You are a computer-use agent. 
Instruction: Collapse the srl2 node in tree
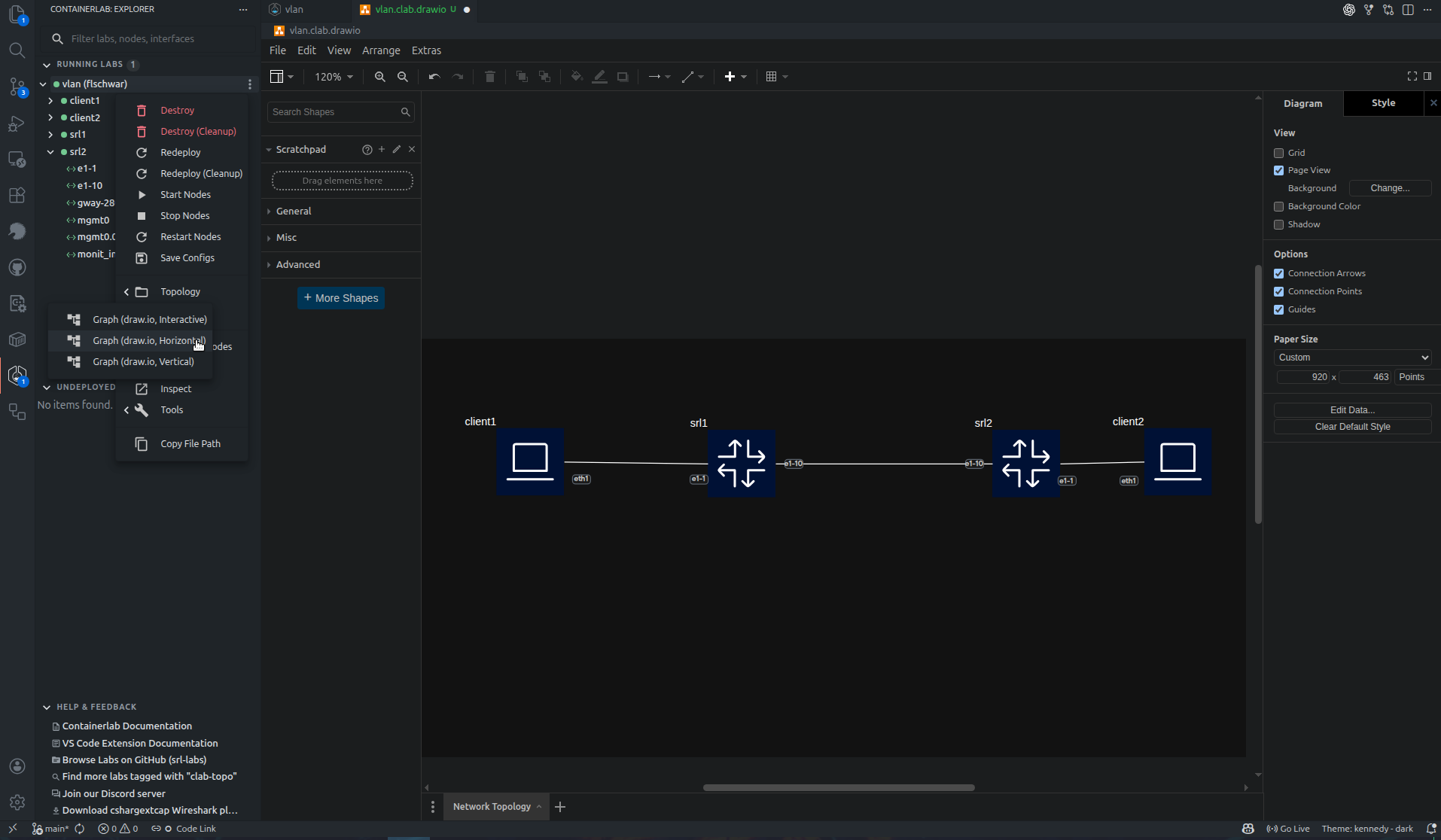point(50,152)
